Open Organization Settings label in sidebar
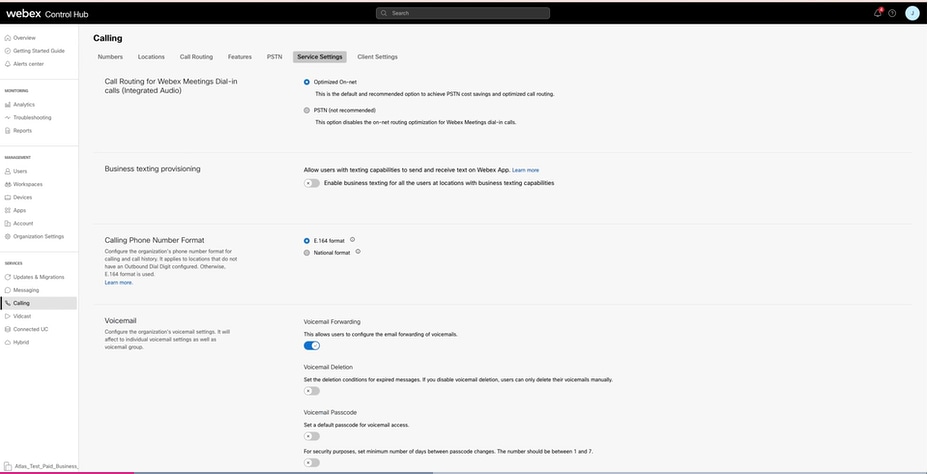Viewport: 928px width, 474px height. pos(38,236)
